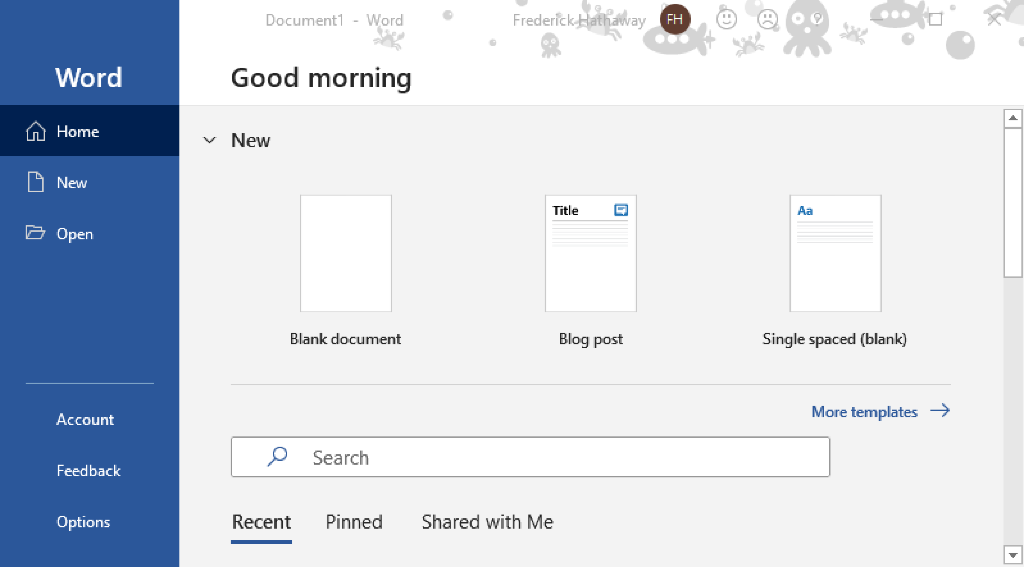Close the Word window
1024x567 pixels.
click(994, 20)
